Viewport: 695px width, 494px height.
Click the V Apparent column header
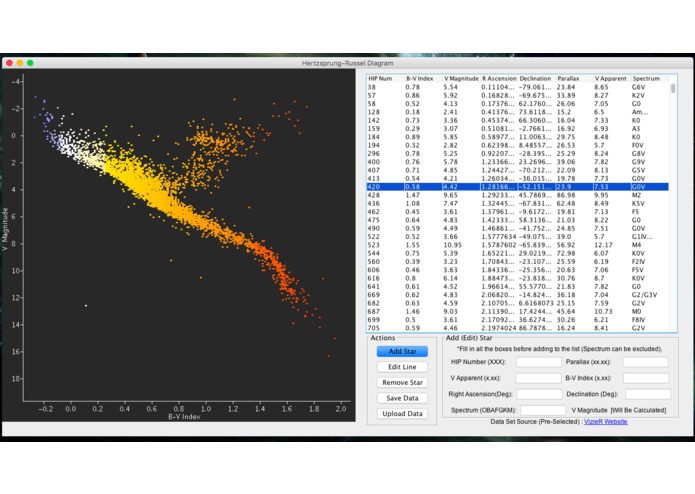tap(612, 78)
